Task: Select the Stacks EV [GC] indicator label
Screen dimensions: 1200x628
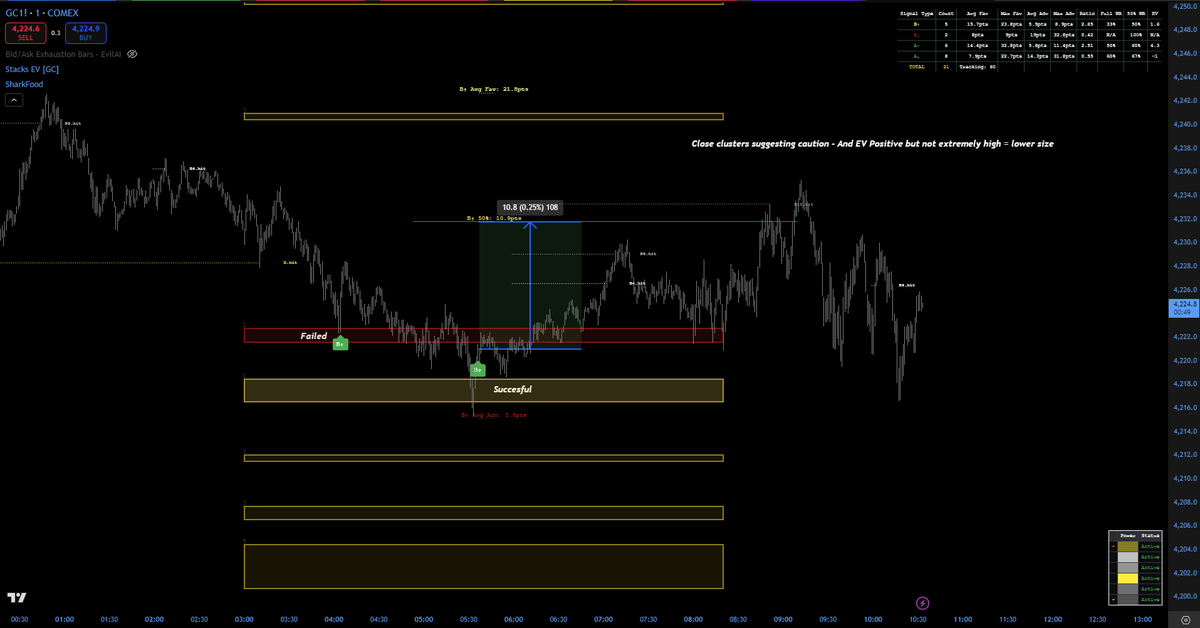Action: 32,70
